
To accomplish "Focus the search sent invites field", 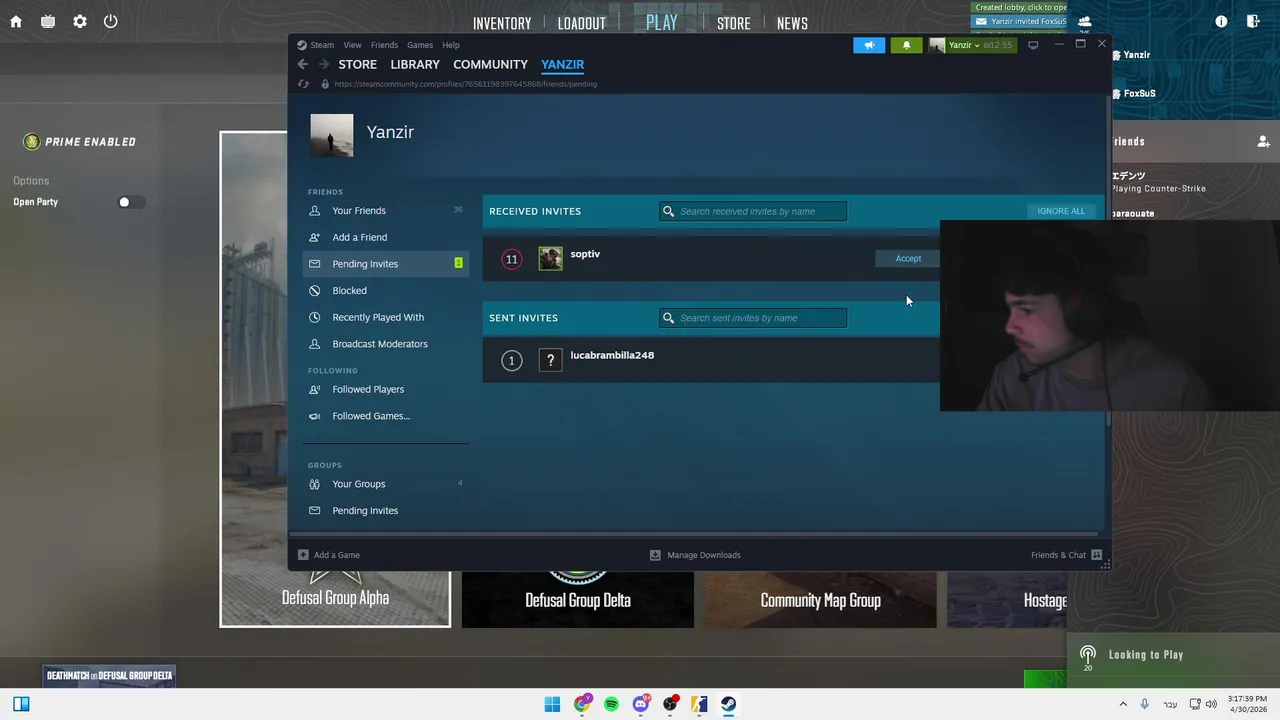I will (753, 318).
